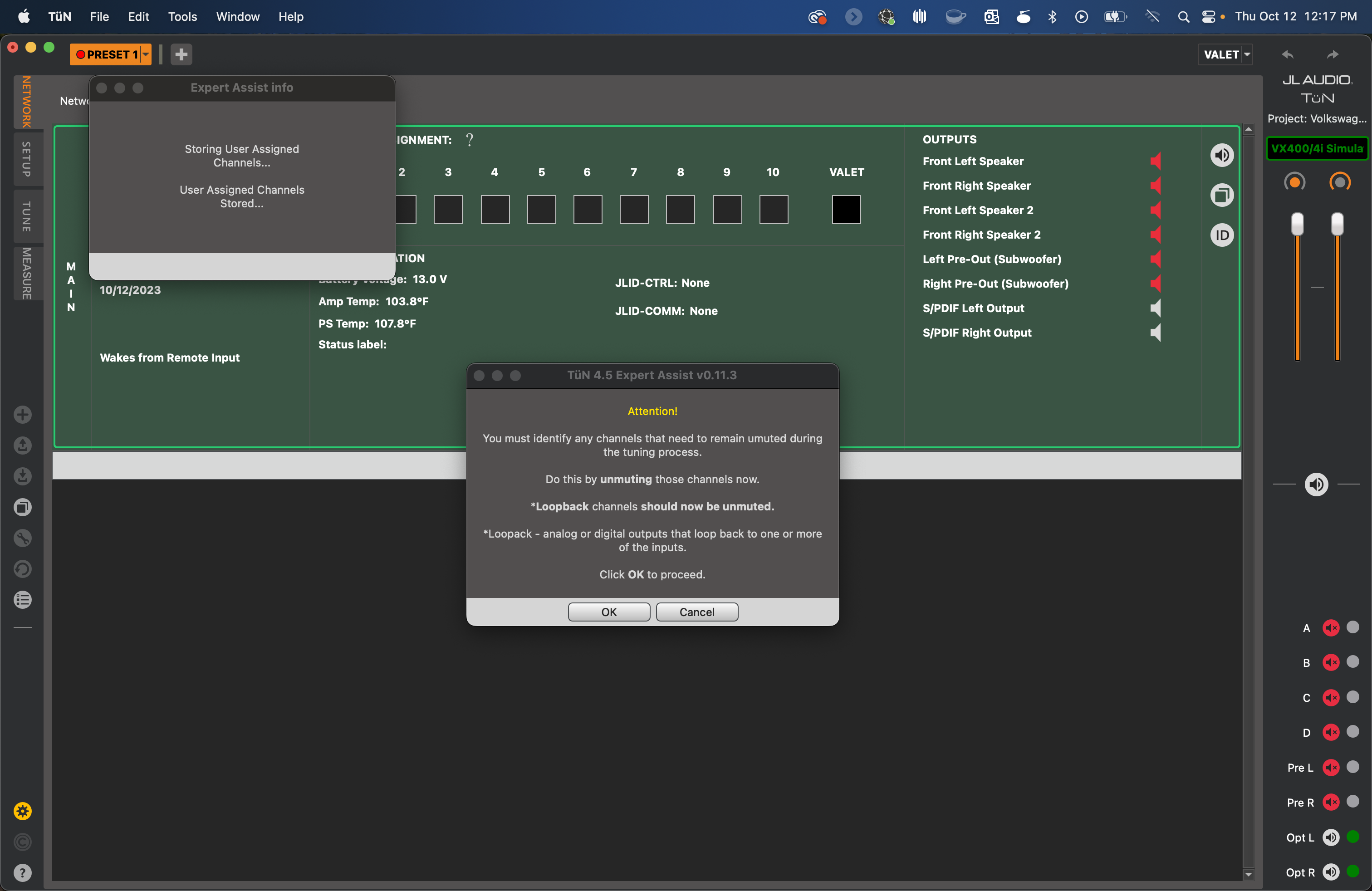This screenshot has width=1372, height=891.
Task: Unmute channel B
Action: [1331, 662]
